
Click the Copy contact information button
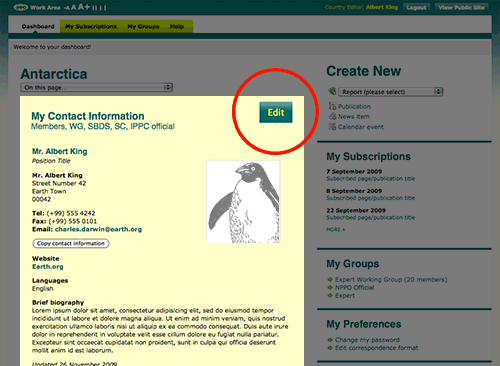(x=71, y=243)
